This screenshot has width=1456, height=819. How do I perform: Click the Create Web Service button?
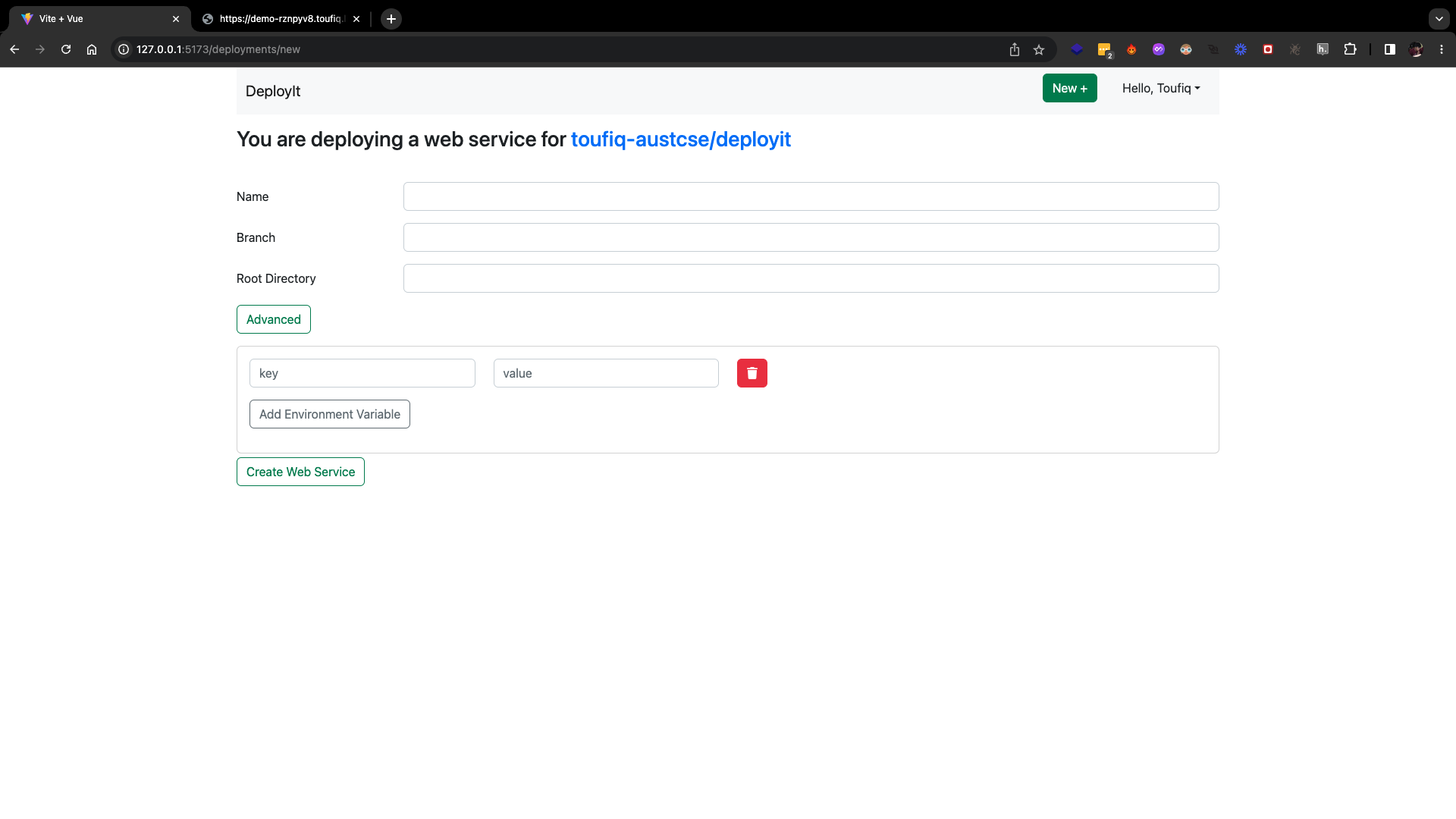300,472
